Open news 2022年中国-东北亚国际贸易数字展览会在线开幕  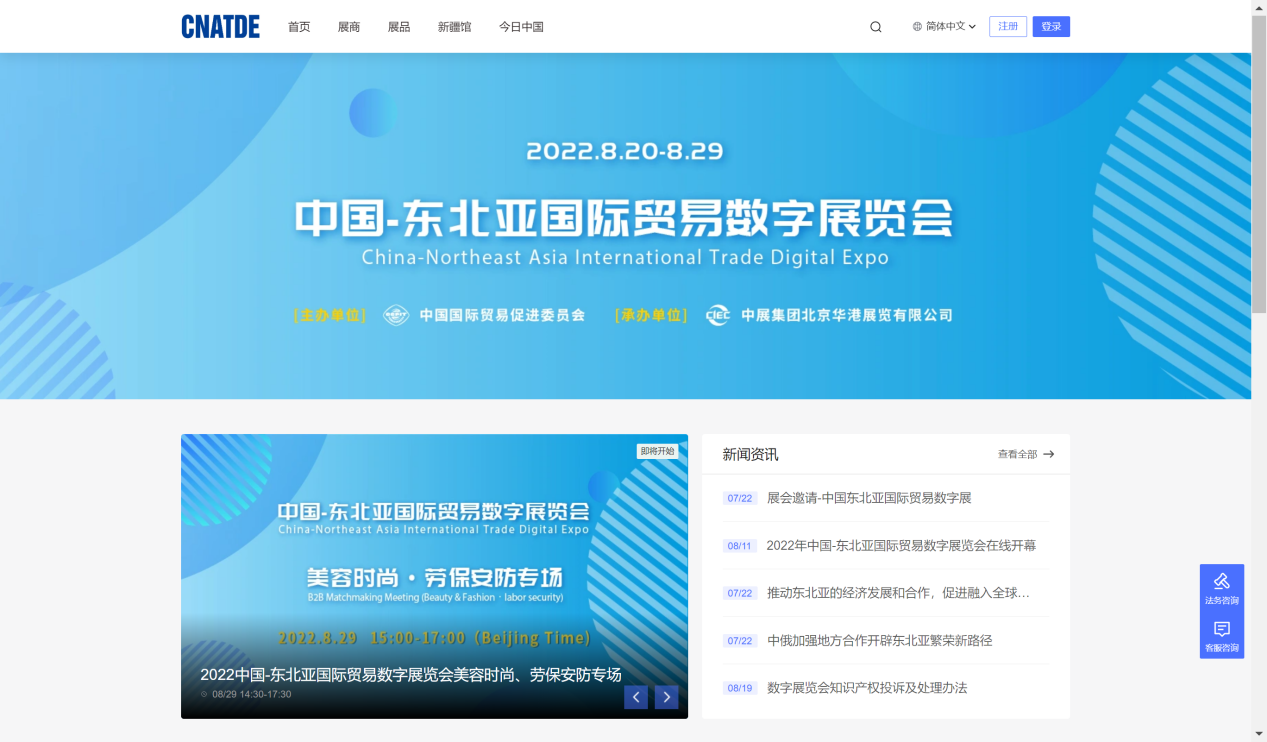click(901, 546)
